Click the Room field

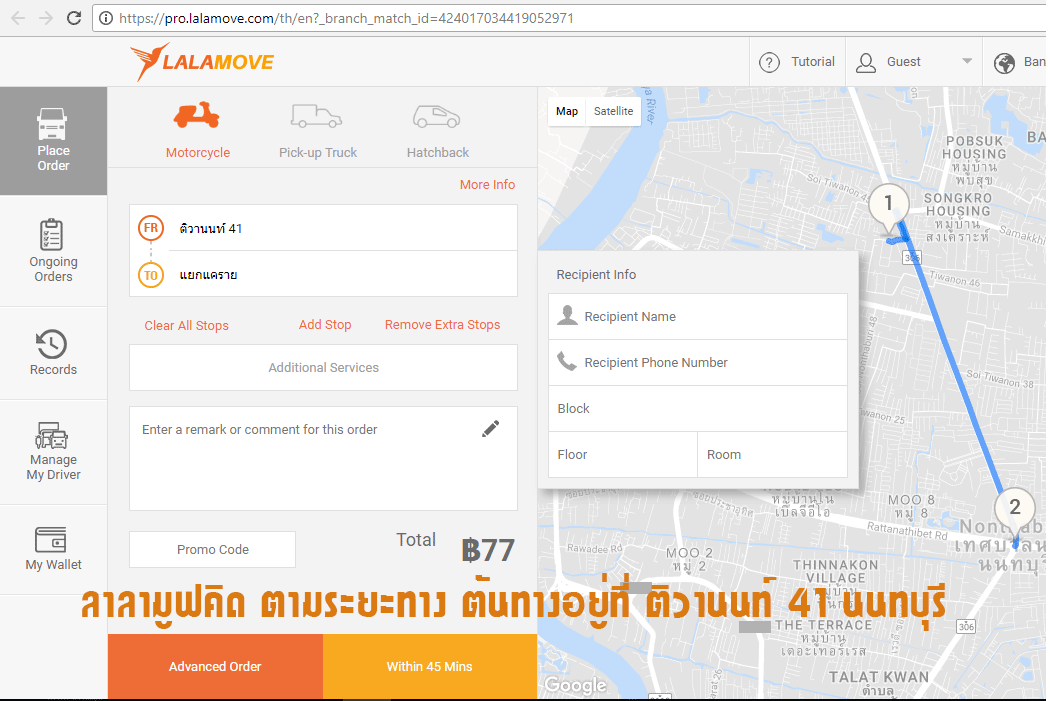coord(773,455)
